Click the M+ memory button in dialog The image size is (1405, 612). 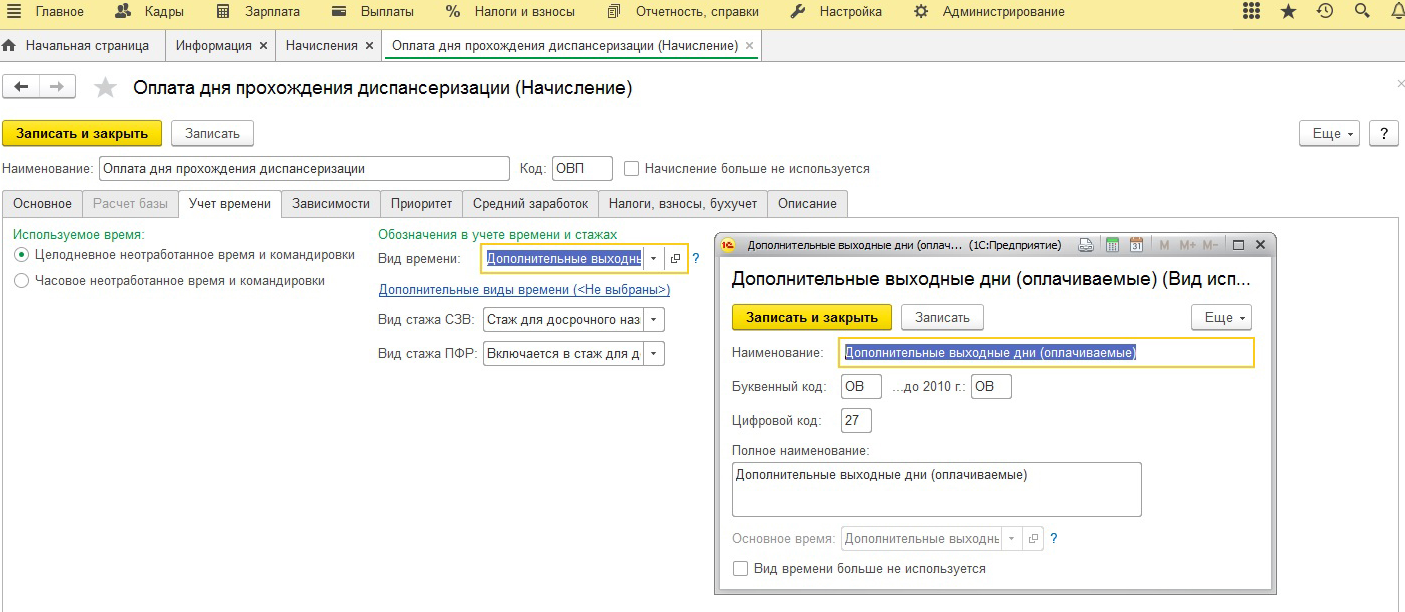click(x=1187, y=244)
